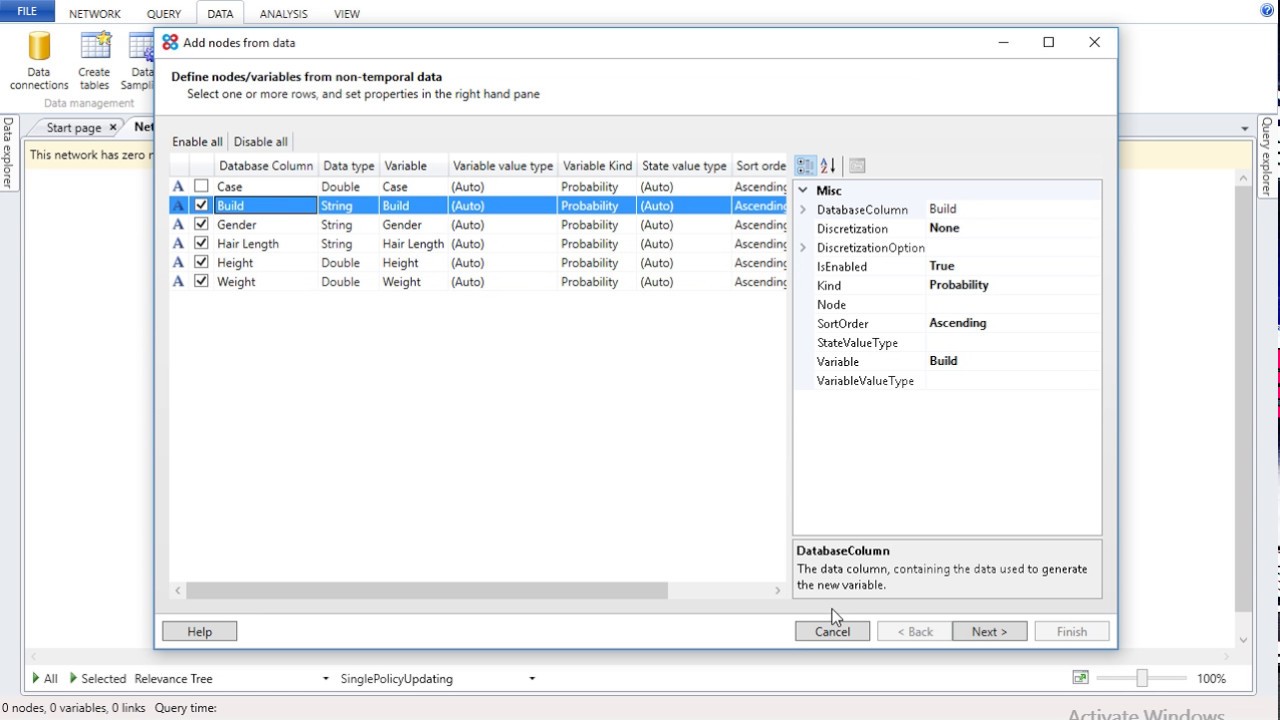Switch to the VIEW ribbon tab
The width and height of the screenshot is (1280, 720).
point(347,14)
